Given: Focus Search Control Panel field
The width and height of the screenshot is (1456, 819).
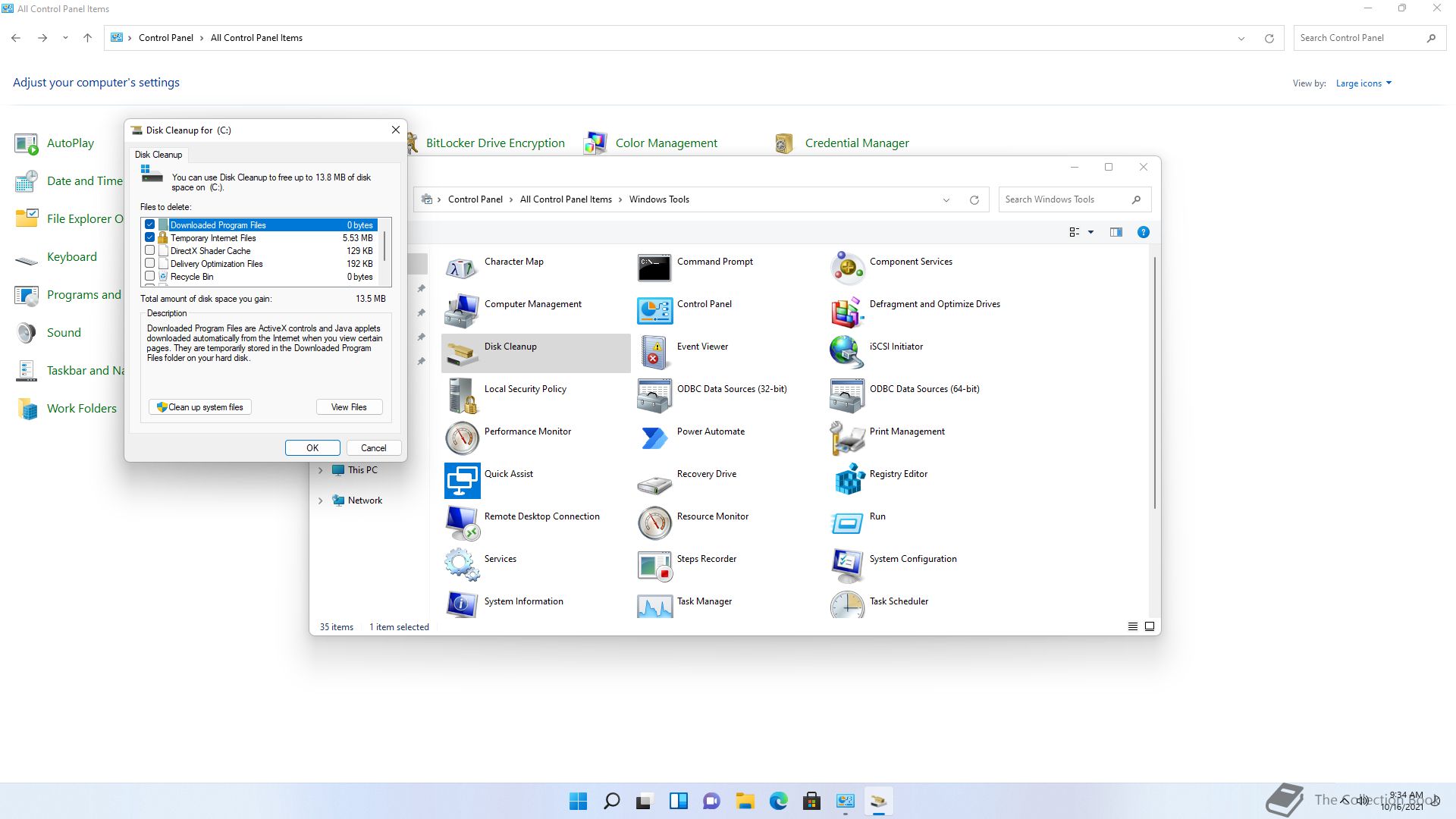Looking at the screenshot, I should [x=1370, y=38].
